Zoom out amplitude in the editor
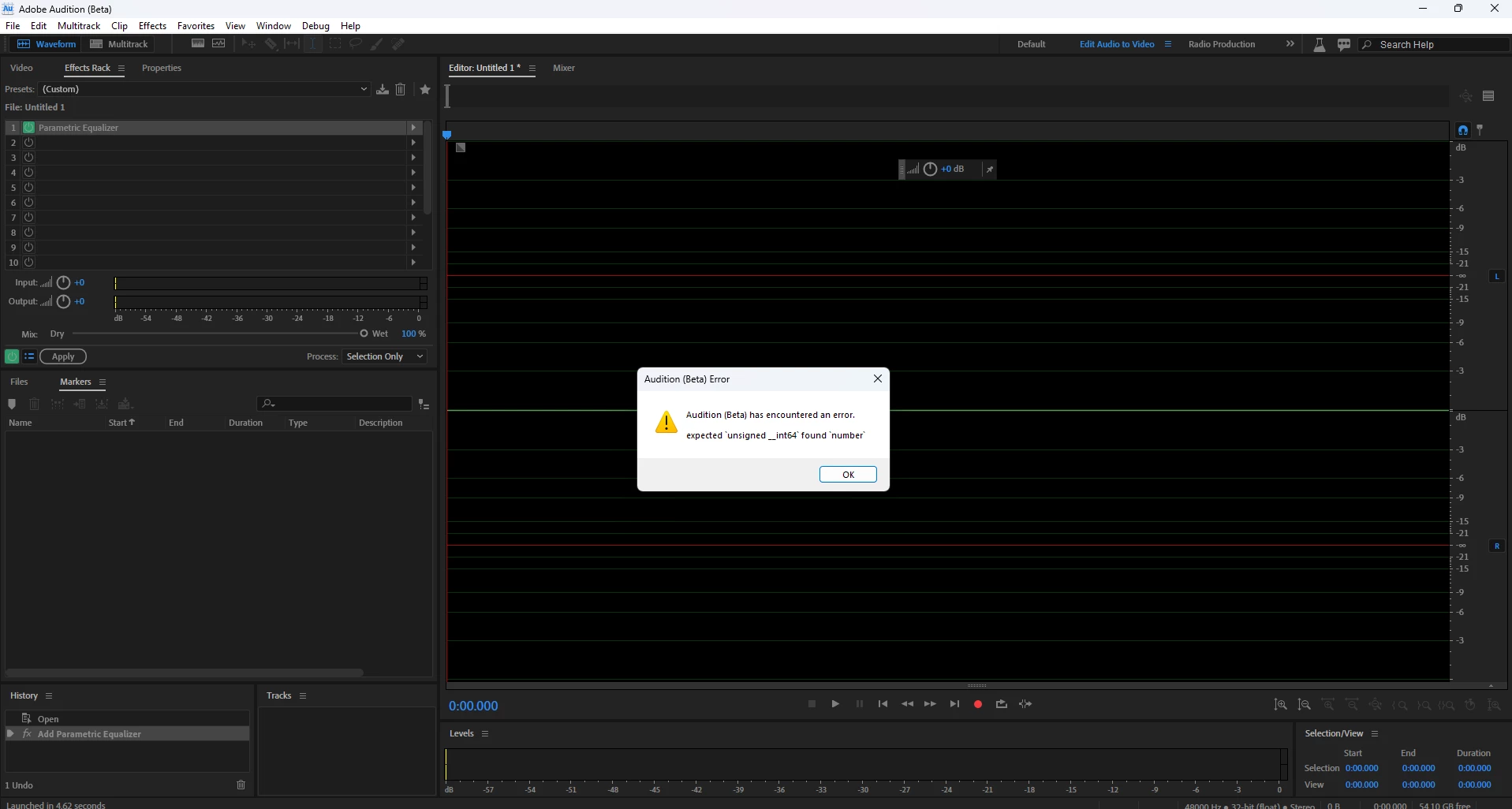Image resolution: width=1512 pixels, height=809 pixels. pos(1305,705)
